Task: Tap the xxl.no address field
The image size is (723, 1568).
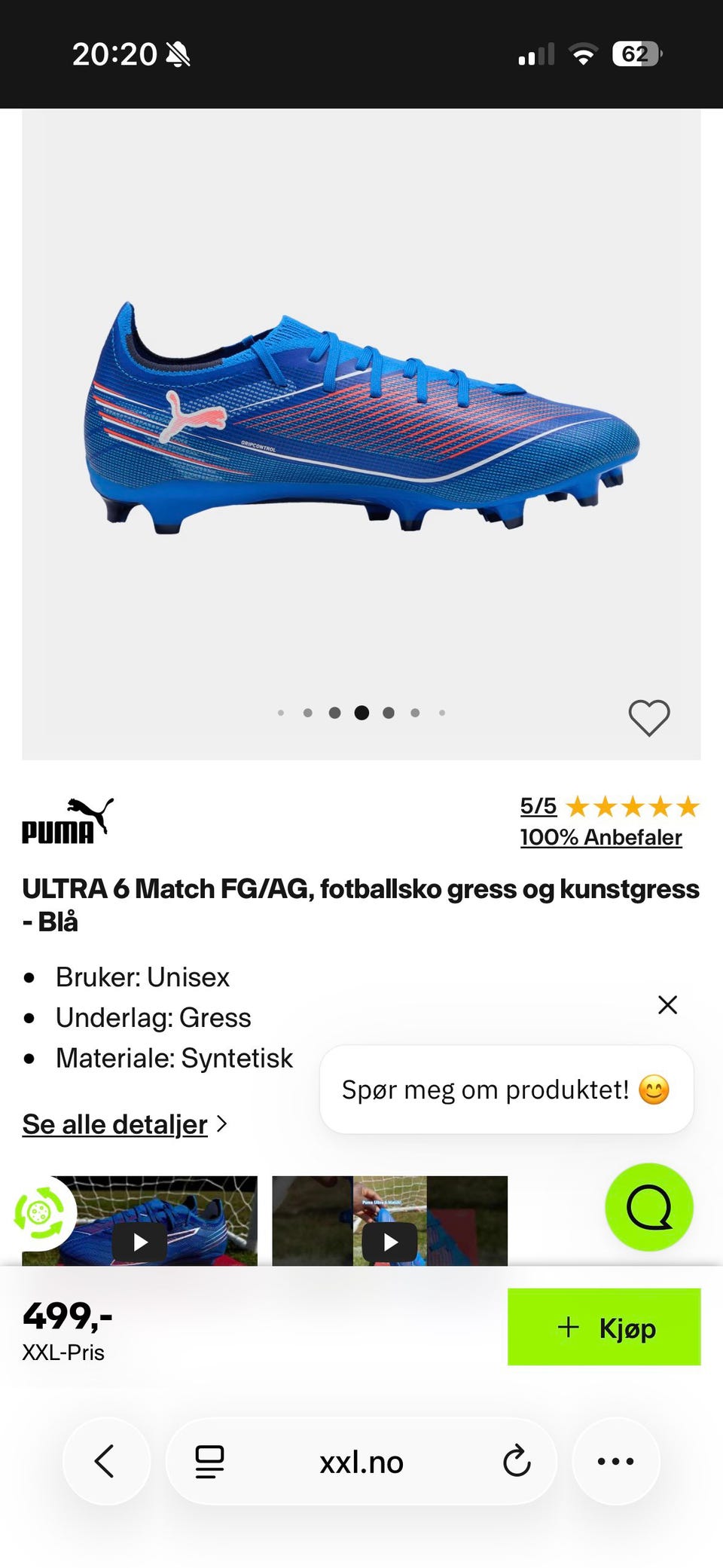Action: coord(361,1462)
